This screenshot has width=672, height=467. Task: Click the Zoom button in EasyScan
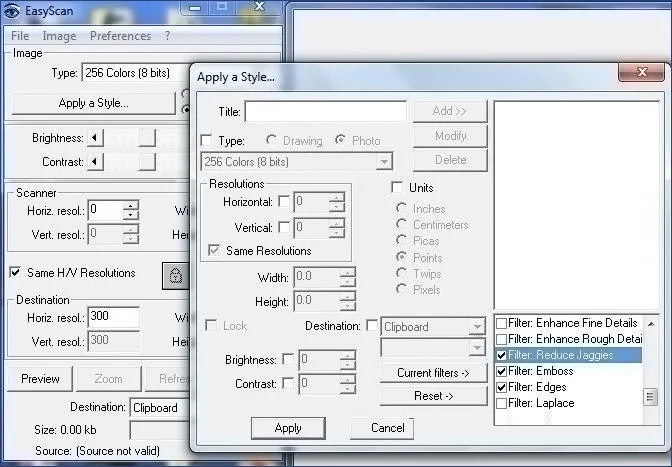pyautogui.click(x=108, y=379)
